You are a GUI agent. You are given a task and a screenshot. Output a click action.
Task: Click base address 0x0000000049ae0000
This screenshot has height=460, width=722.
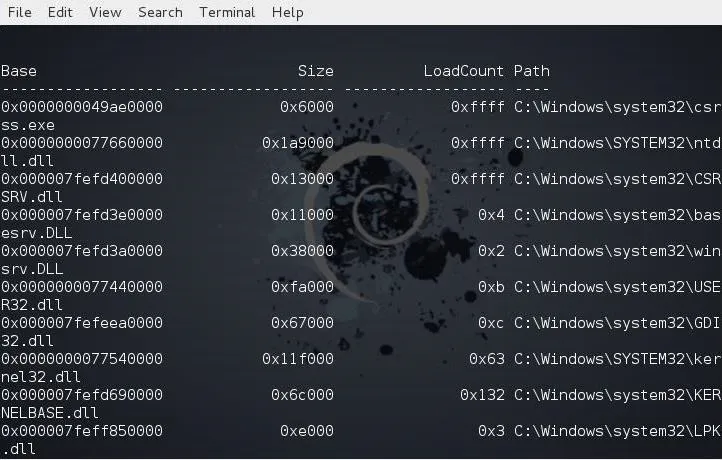point(82,107)
